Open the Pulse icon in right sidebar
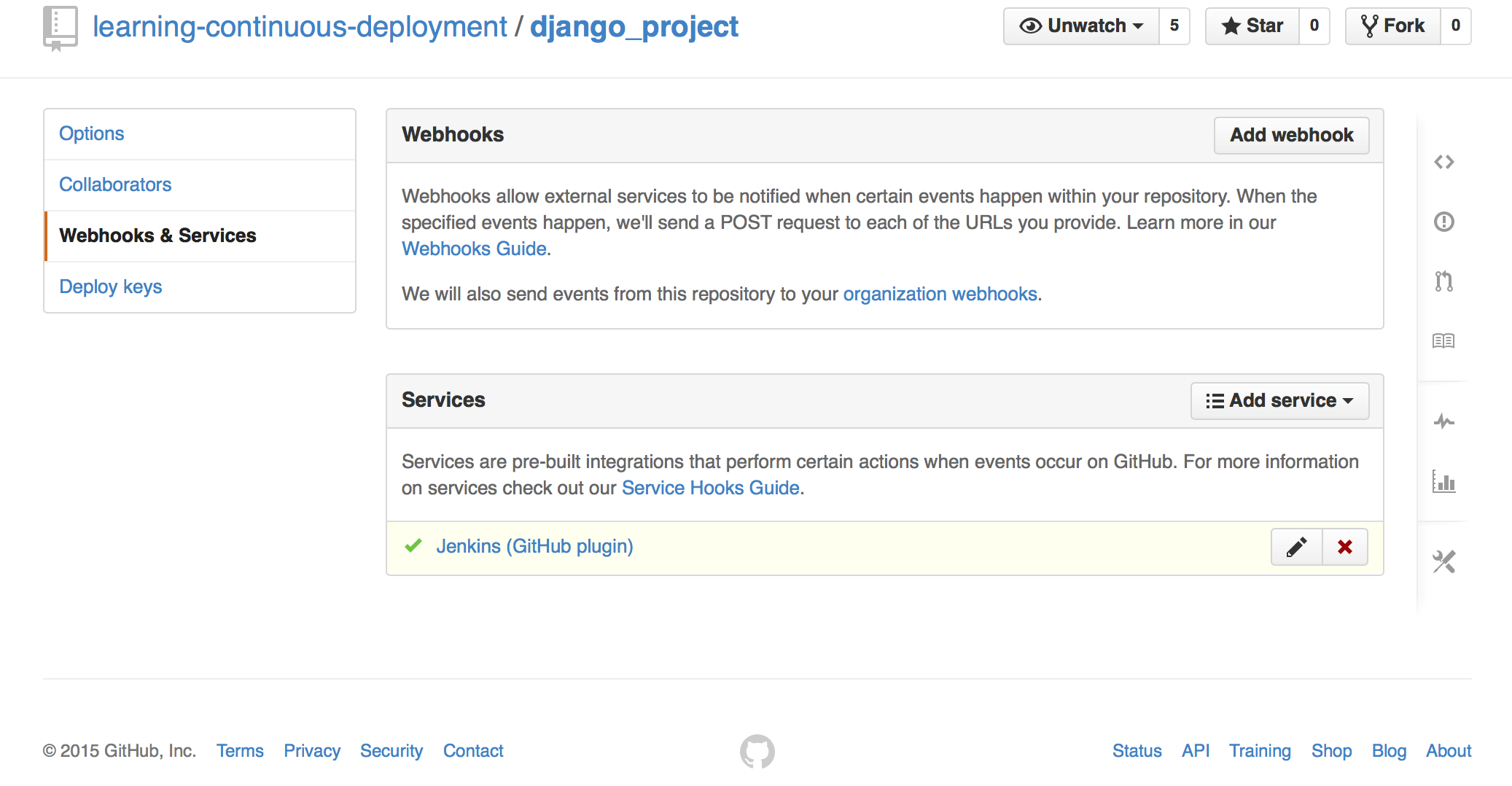This screenshot has height=786, width=1512. pyautogui.click(x=1443, y=421)
